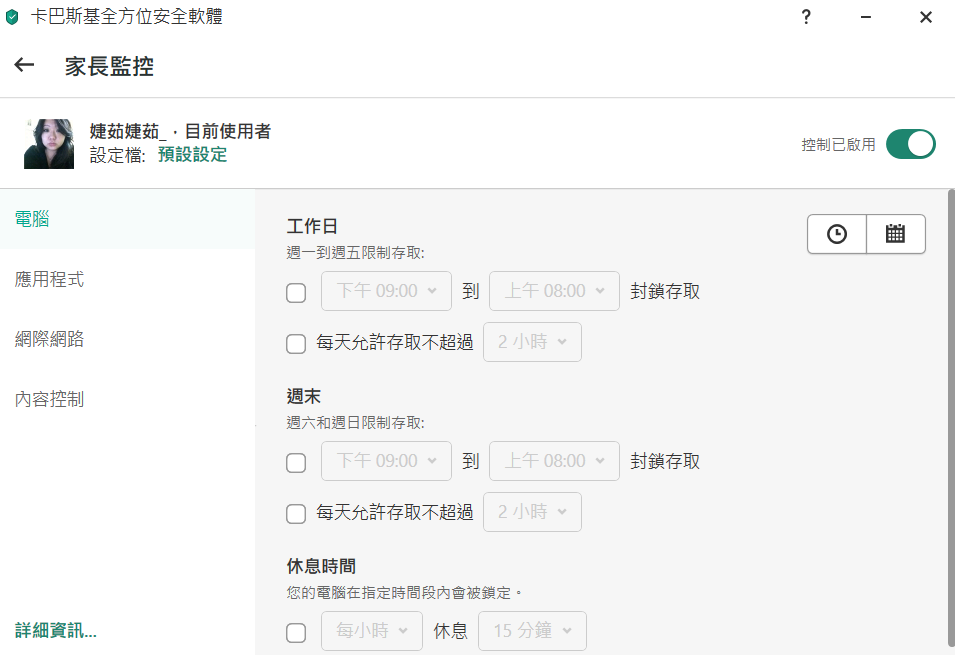Open the 內容控制 sidebar tab
The width and height of the screenshot is (955, 655).
[50, 399]
